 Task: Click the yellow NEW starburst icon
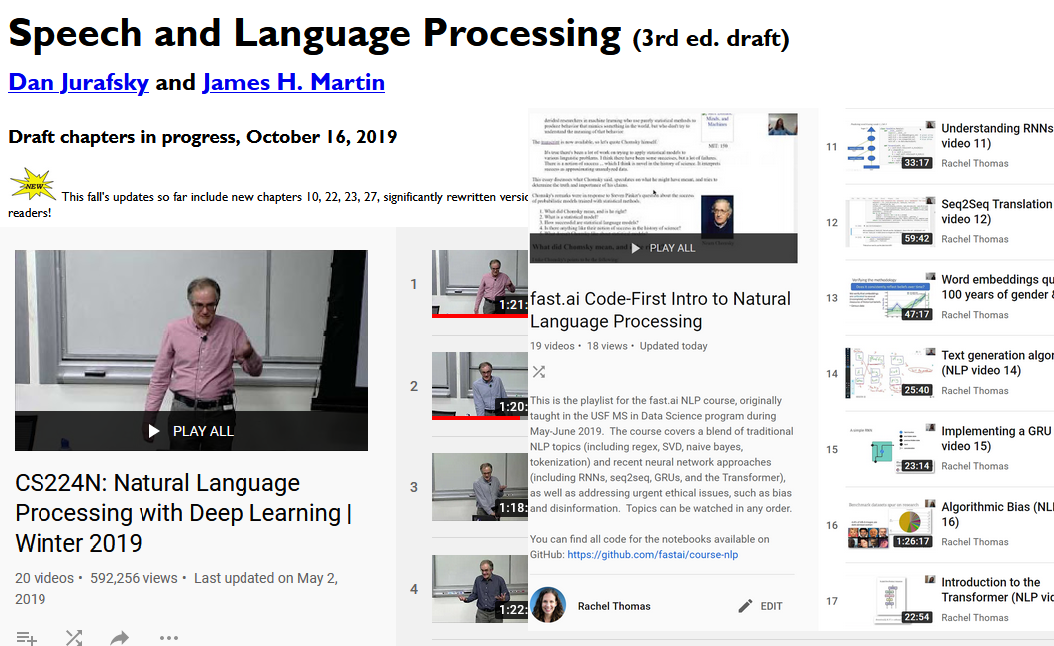click(x=32, y=185)
